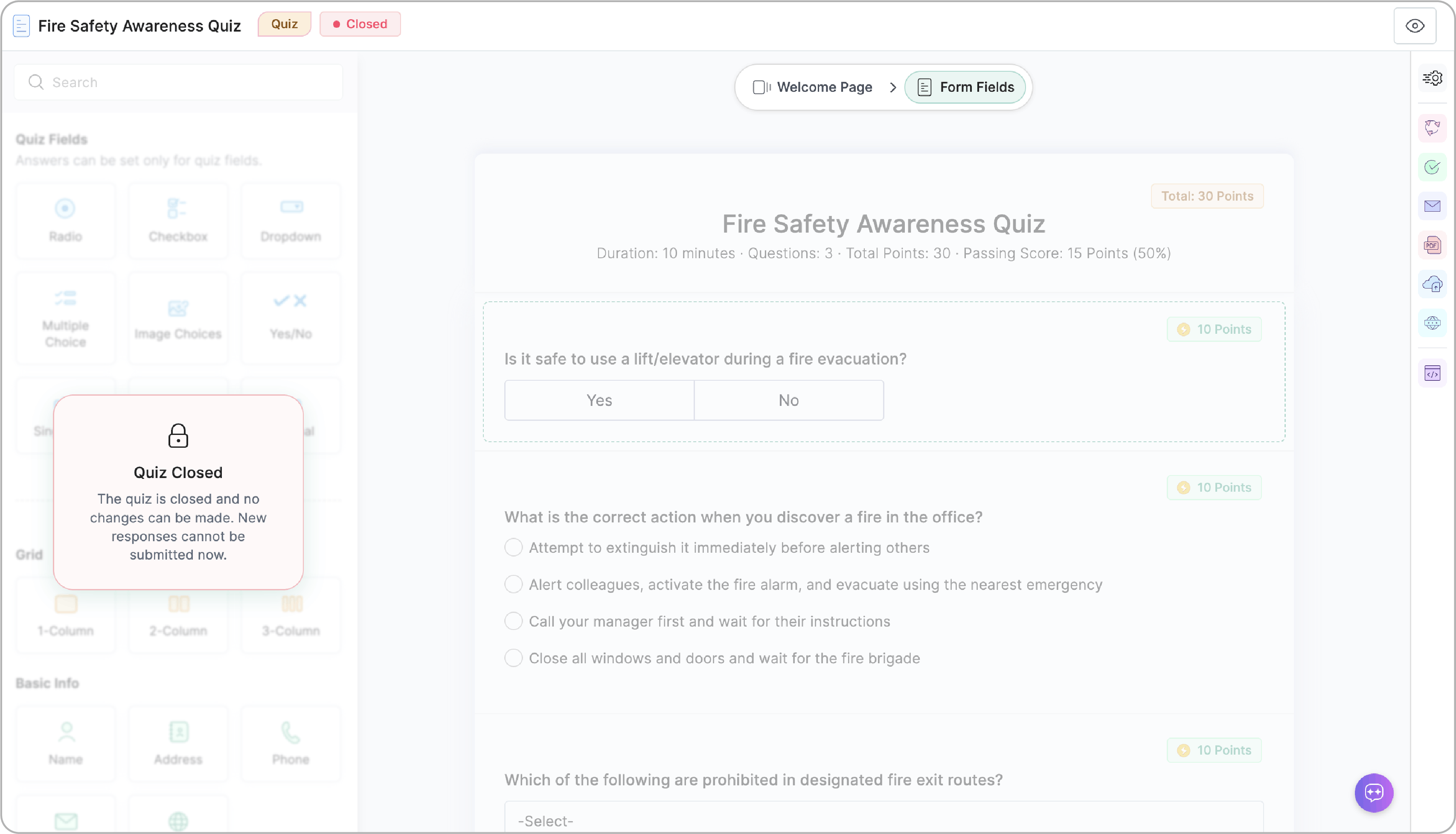Insert a 3-Column grid layout

pyautogui.click(x=291, y=615)
